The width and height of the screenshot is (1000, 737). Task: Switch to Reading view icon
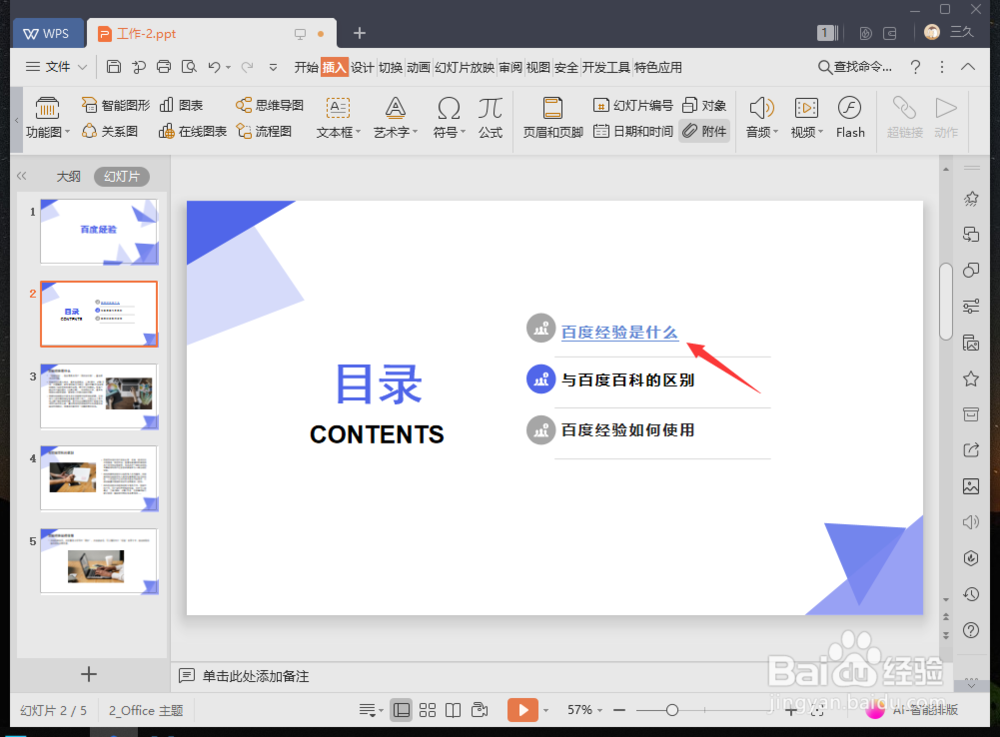click(453, 710)
